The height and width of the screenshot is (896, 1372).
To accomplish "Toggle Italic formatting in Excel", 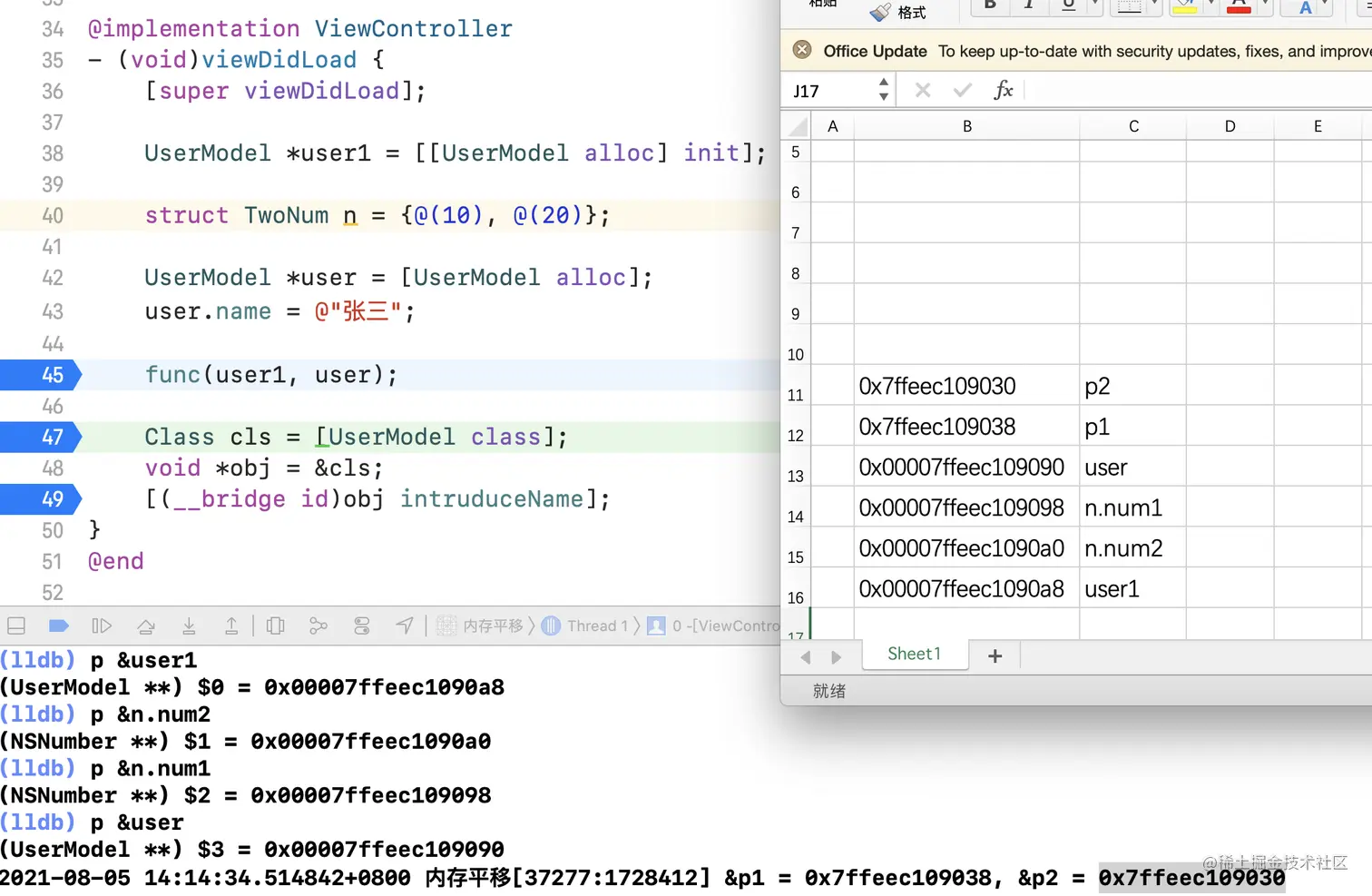I will click(x=1029, y=5).
